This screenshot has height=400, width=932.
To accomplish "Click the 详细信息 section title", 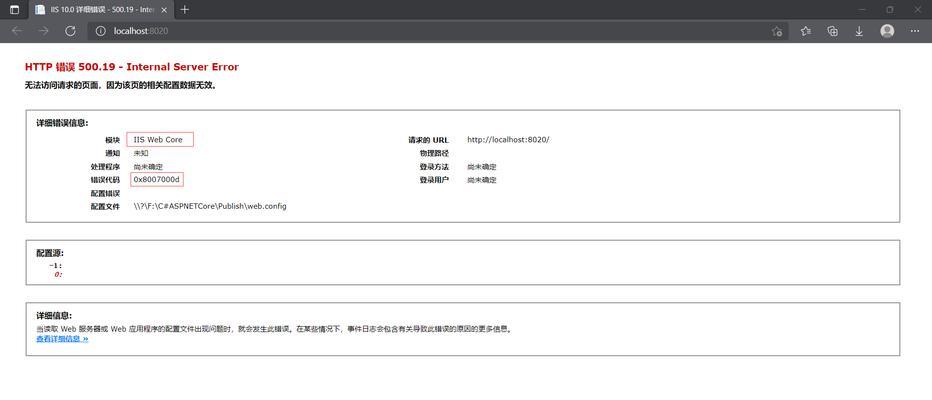I will pos(54,316).
